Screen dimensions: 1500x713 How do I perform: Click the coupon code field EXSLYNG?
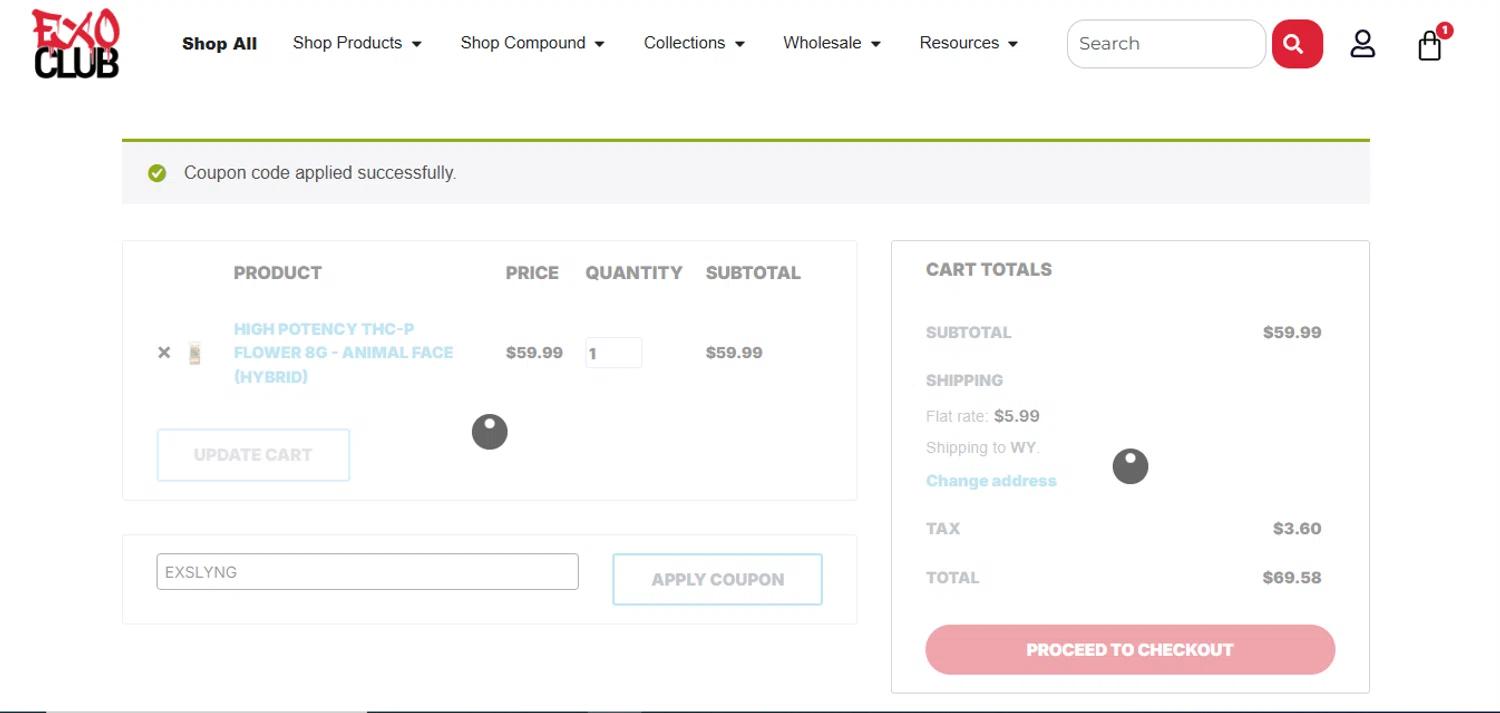pos(367,572)
